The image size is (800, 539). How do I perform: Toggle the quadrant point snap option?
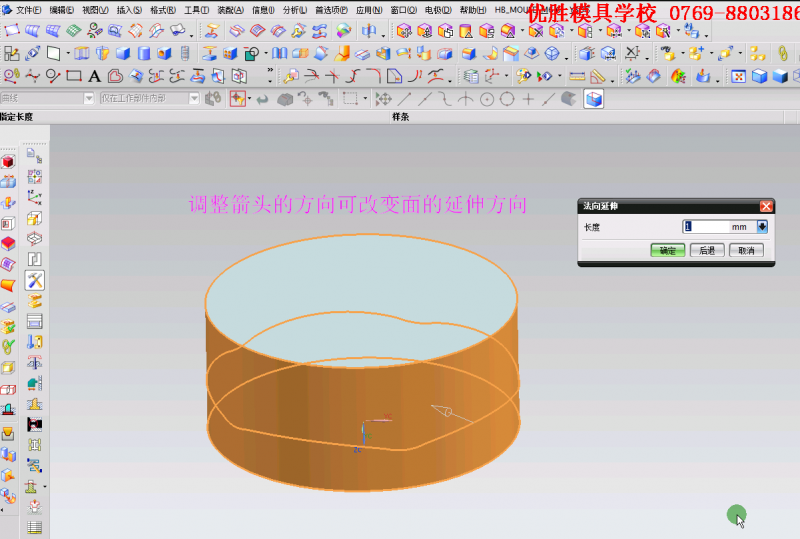tap(507, 99)
